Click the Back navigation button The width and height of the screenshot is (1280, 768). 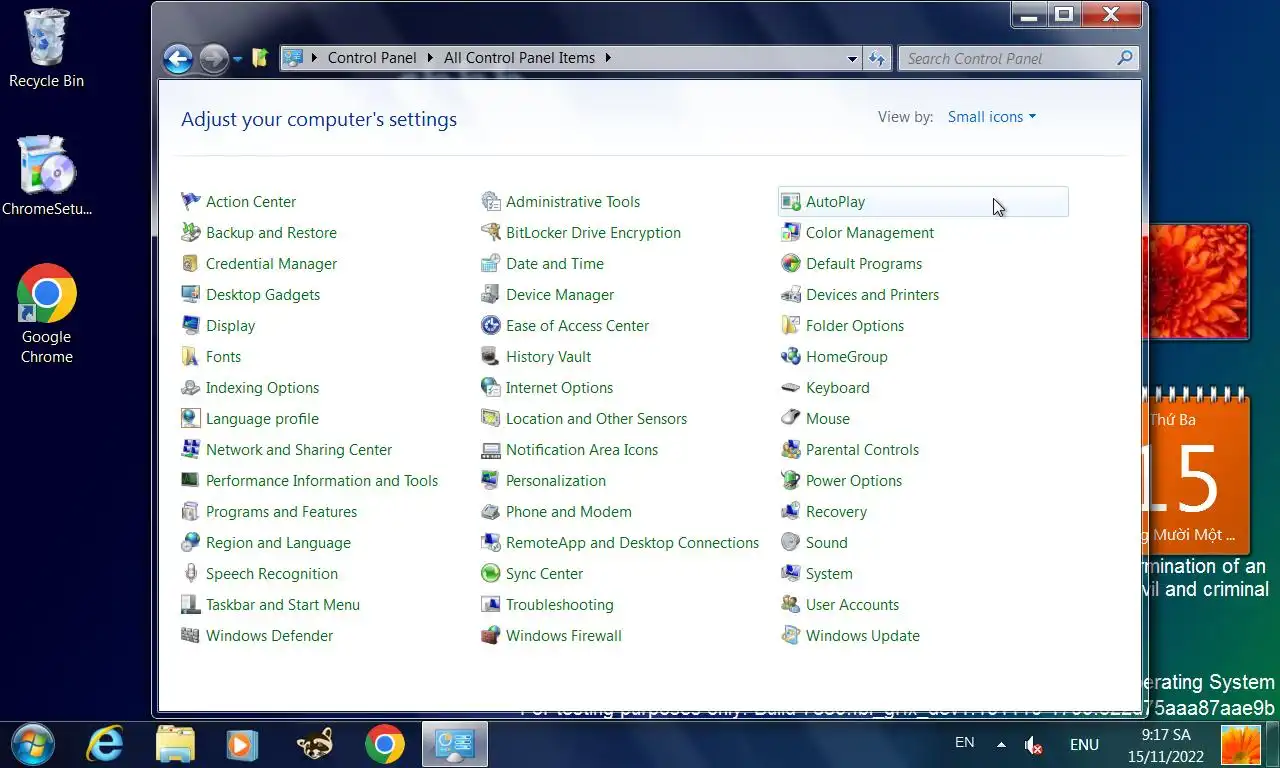point(178,59)
